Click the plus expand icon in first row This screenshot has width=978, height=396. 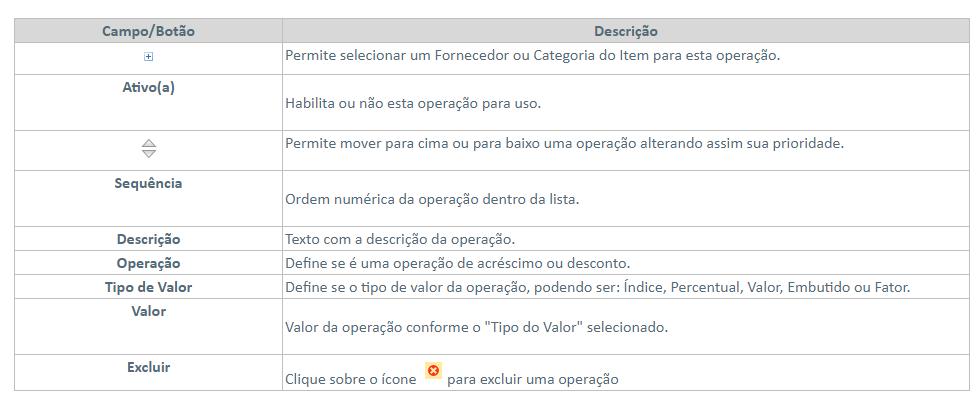[148, 57]
